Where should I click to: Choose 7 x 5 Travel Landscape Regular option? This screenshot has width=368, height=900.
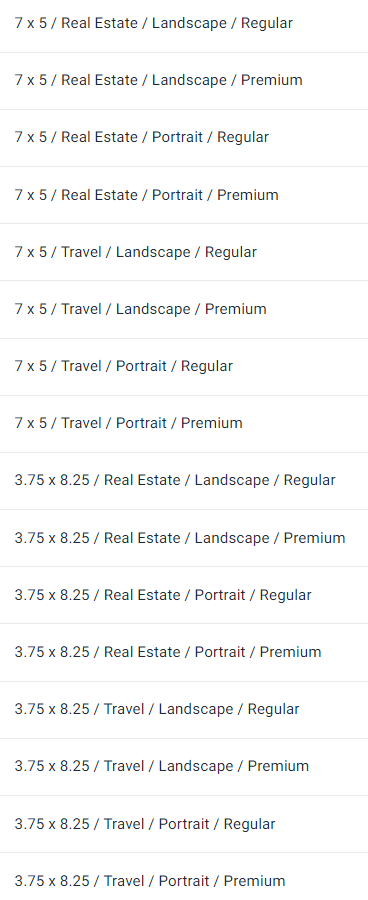coord(184,252)
